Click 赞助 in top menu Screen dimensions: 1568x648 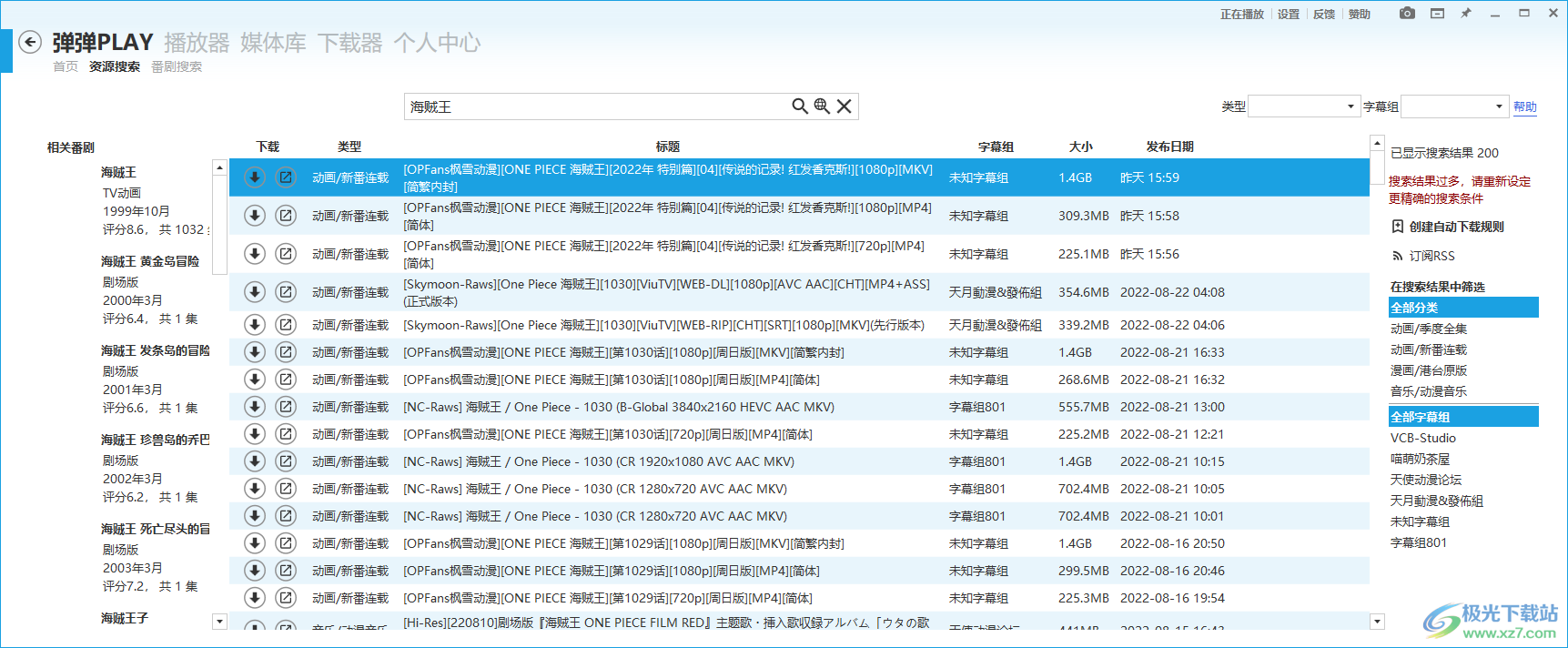click(x=1360, y=14)
